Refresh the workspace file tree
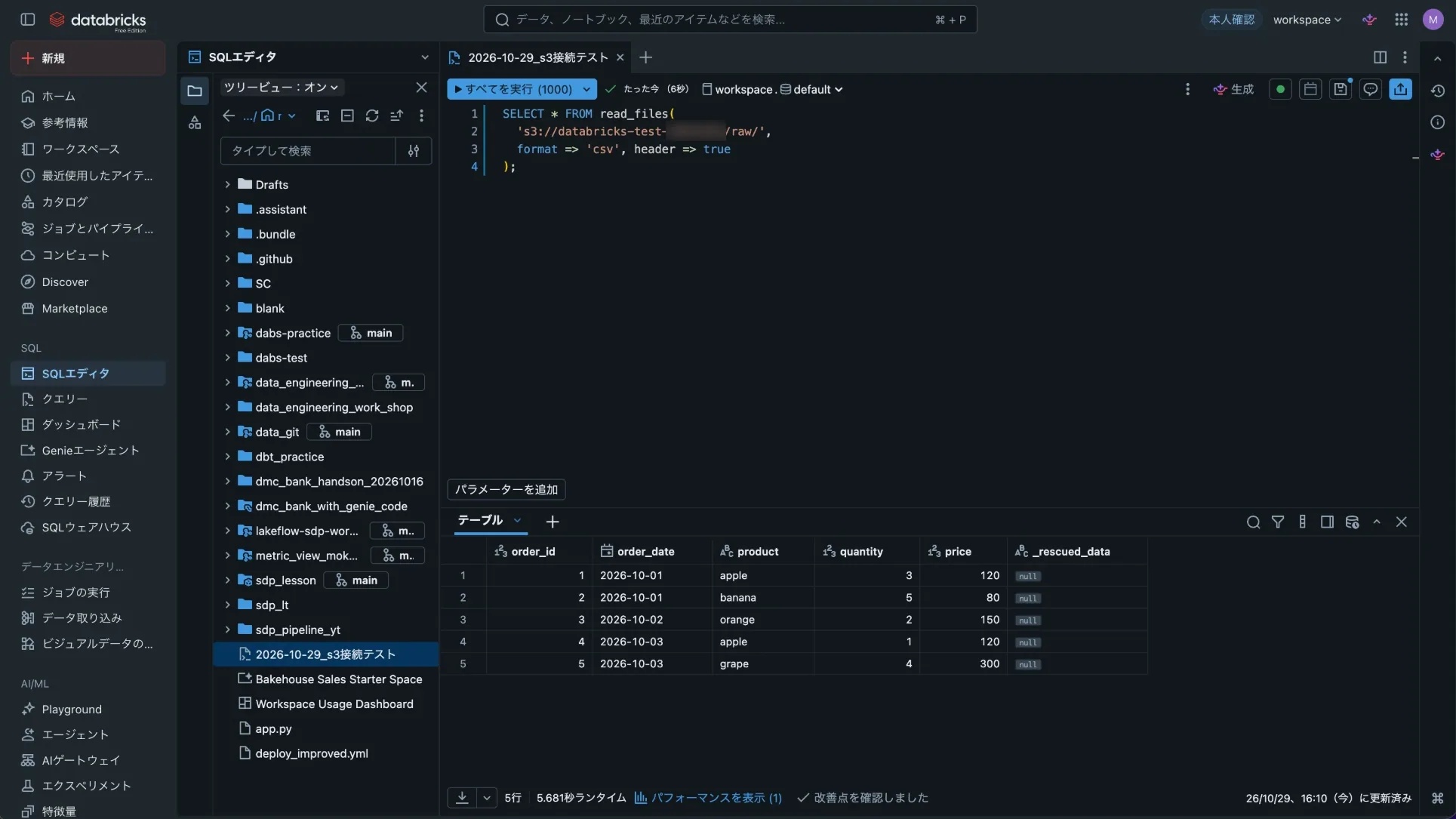Screen dimensions: 1456x819 [x=372, y=115]
